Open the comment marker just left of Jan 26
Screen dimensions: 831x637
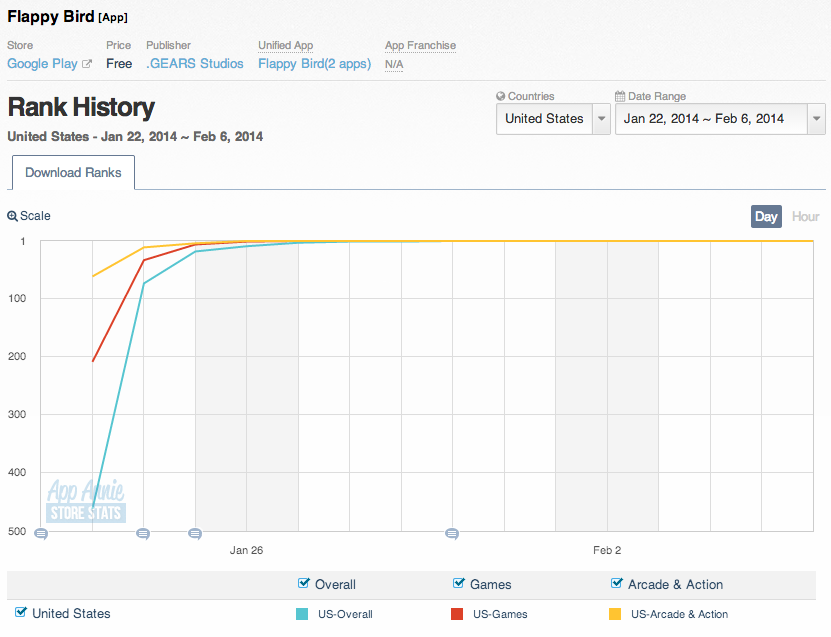tap(195, 533)
